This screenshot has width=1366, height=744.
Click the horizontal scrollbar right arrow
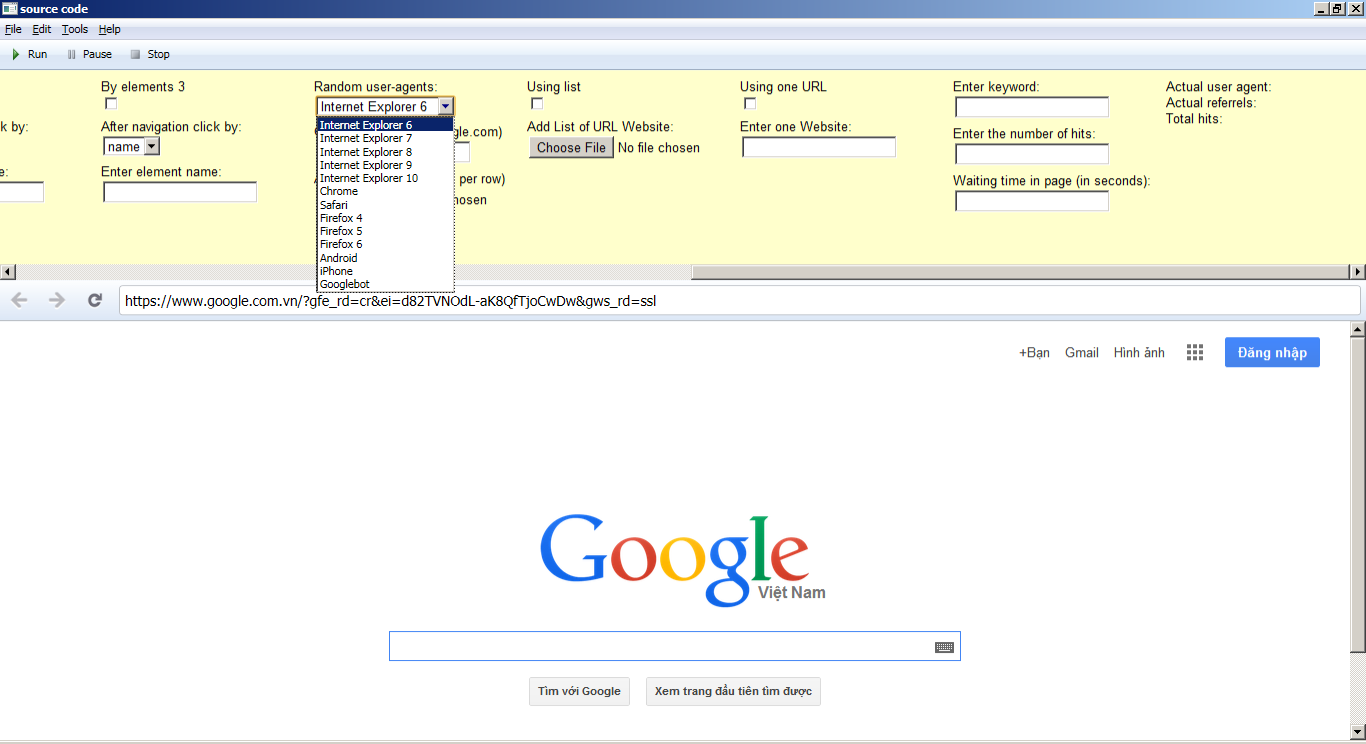point(1357,272)
